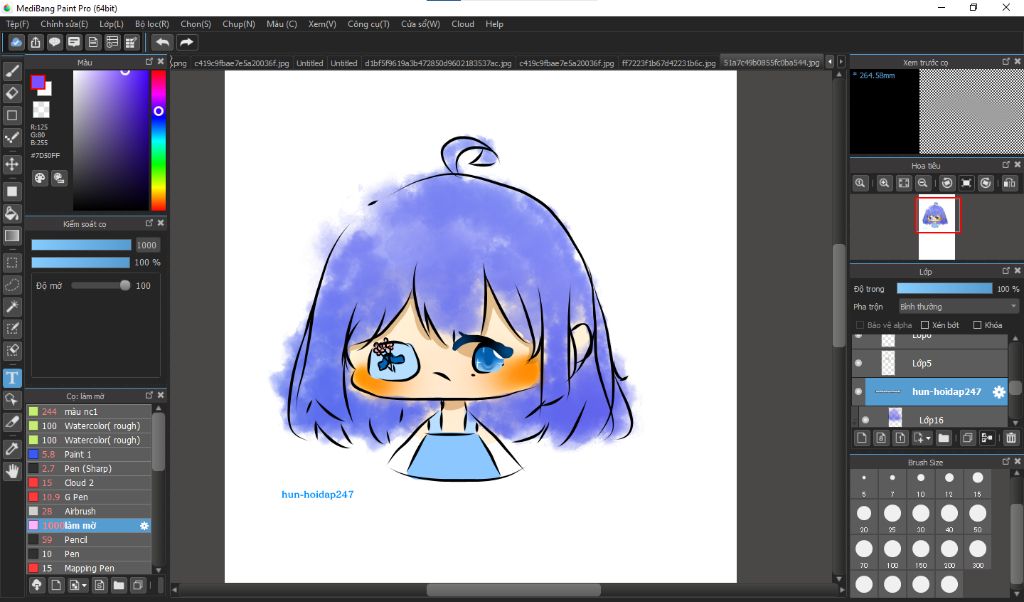Viewport: 1024px width, 602px height.
Task: Click the navigator canvas thumbnail
Action: tap(936, 228)
